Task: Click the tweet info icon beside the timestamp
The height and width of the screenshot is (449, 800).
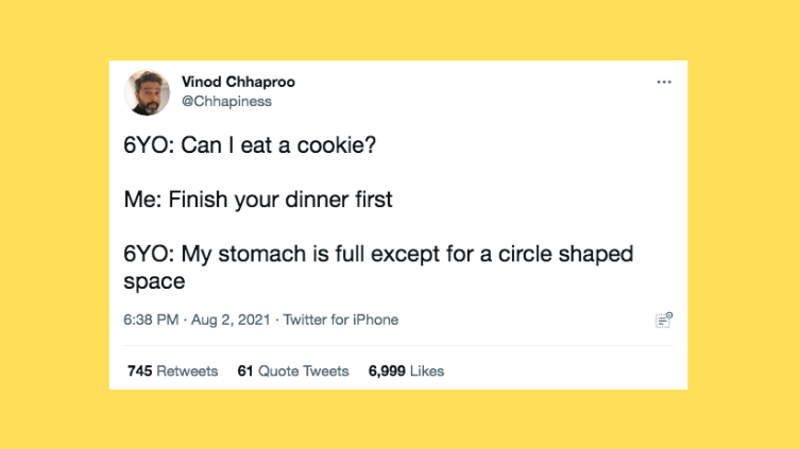Action: click(663, 320)
